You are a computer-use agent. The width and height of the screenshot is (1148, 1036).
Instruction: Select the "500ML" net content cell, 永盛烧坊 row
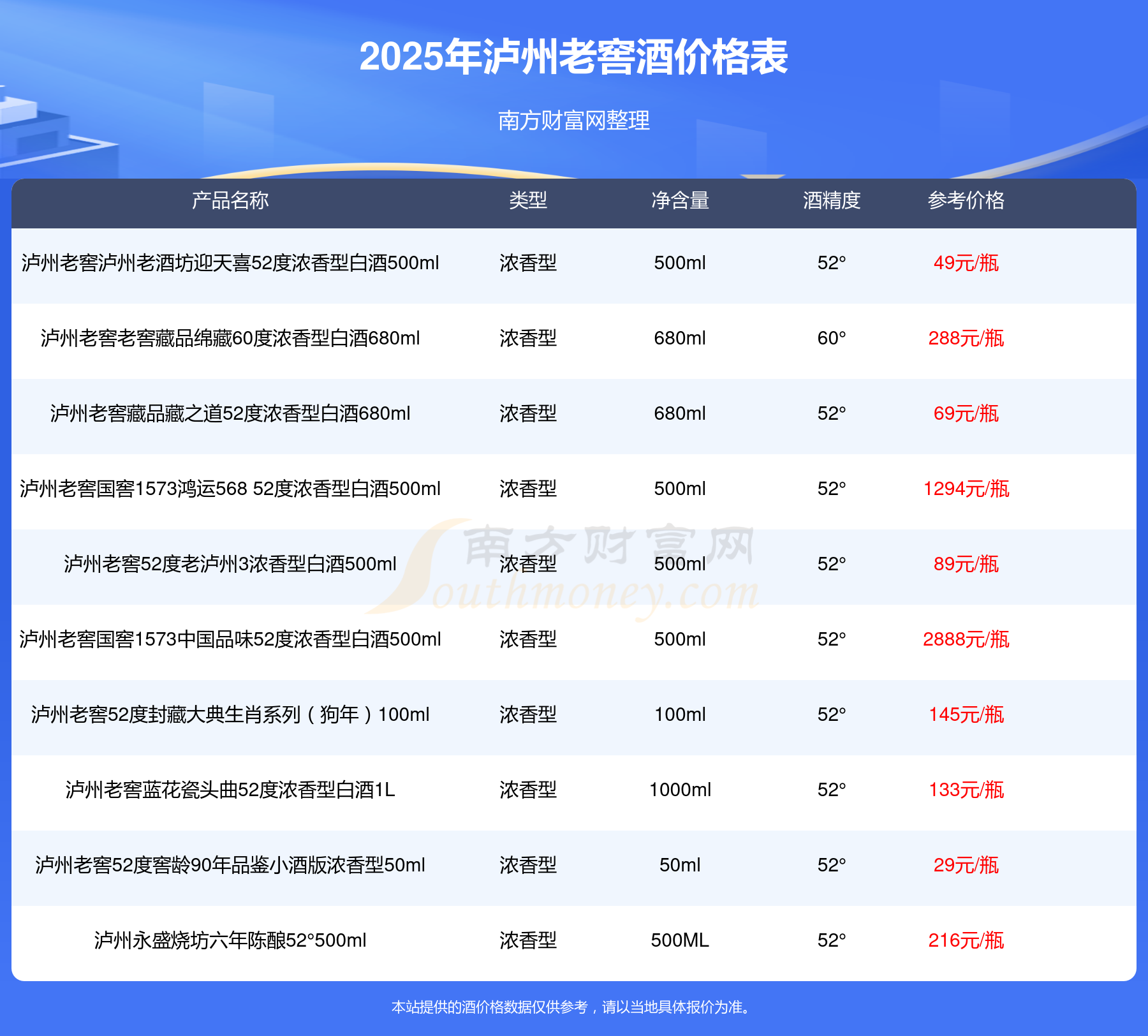coord(680,940)
